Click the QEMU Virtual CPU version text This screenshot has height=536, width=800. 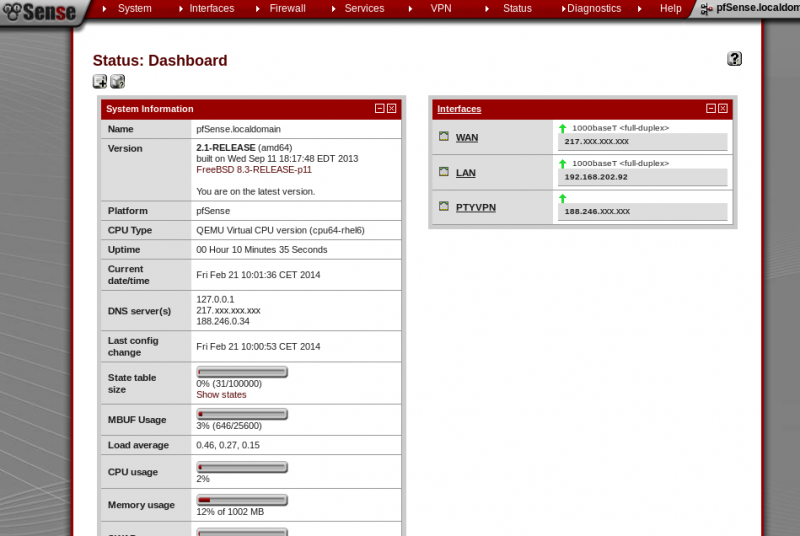click(280, 231)
